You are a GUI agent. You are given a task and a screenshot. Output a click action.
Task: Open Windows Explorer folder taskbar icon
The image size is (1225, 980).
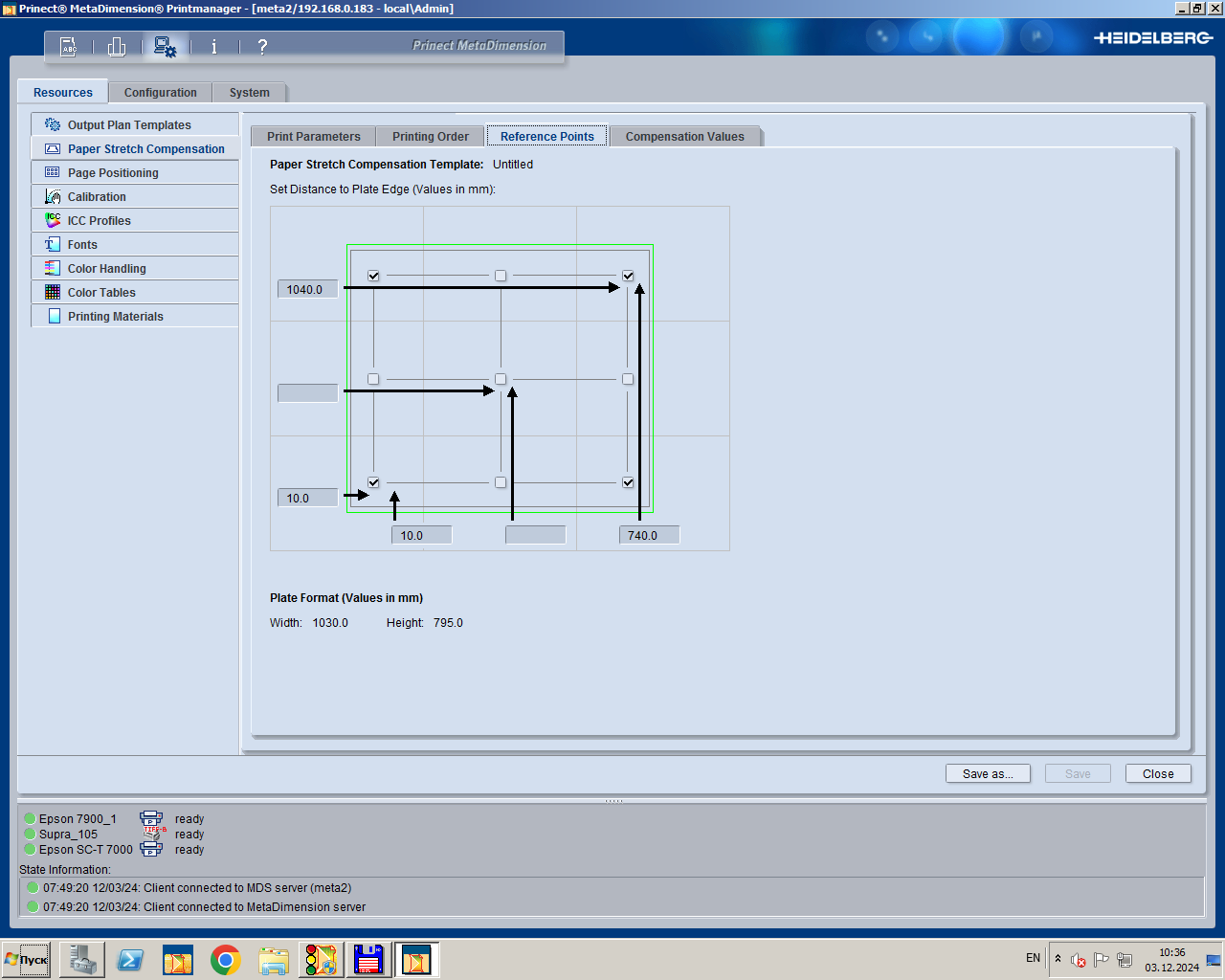point(274,959)
